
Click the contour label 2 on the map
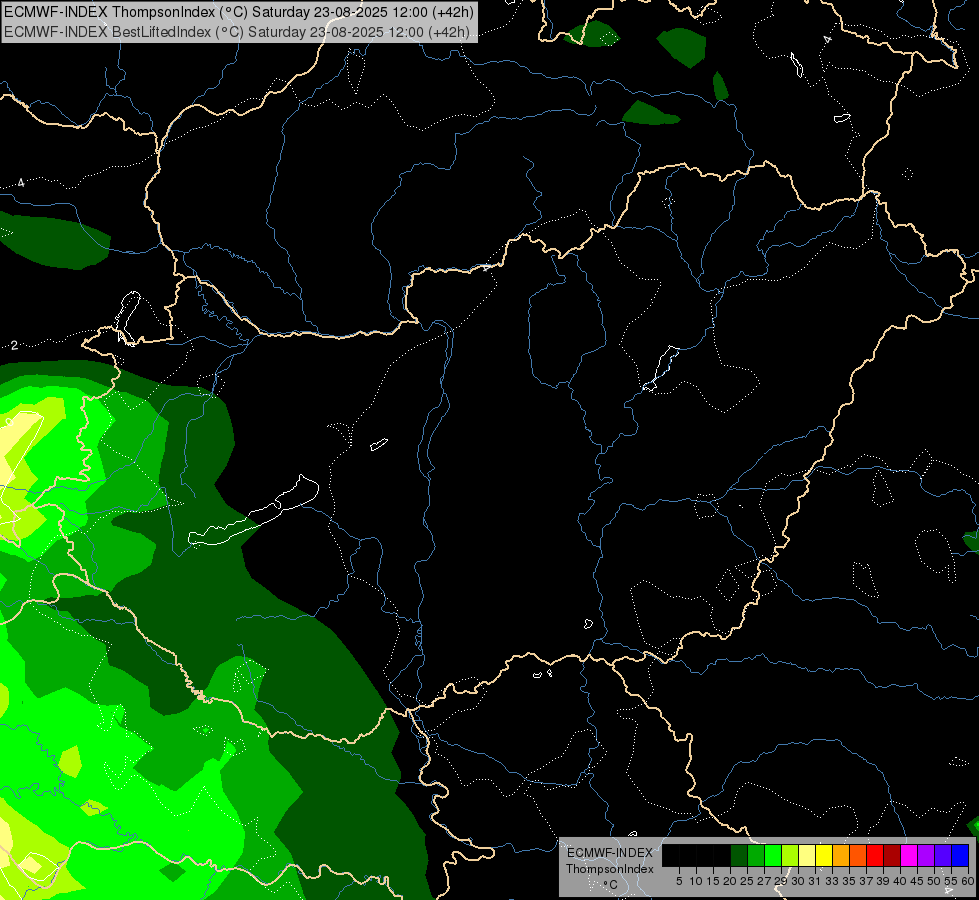pyautogui.click(x=14, y=345)
